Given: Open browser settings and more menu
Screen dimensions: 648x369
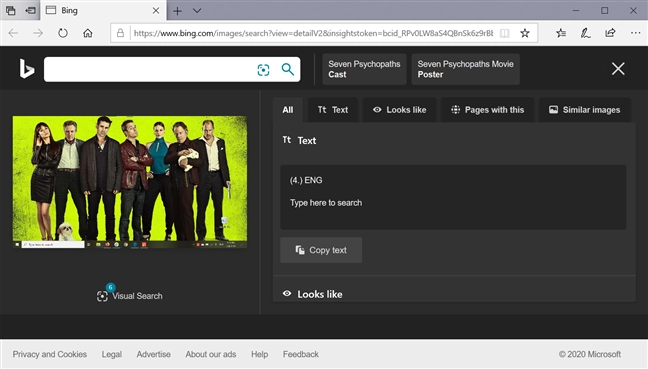Looking at the screenshot, I should tap(635, 33).
